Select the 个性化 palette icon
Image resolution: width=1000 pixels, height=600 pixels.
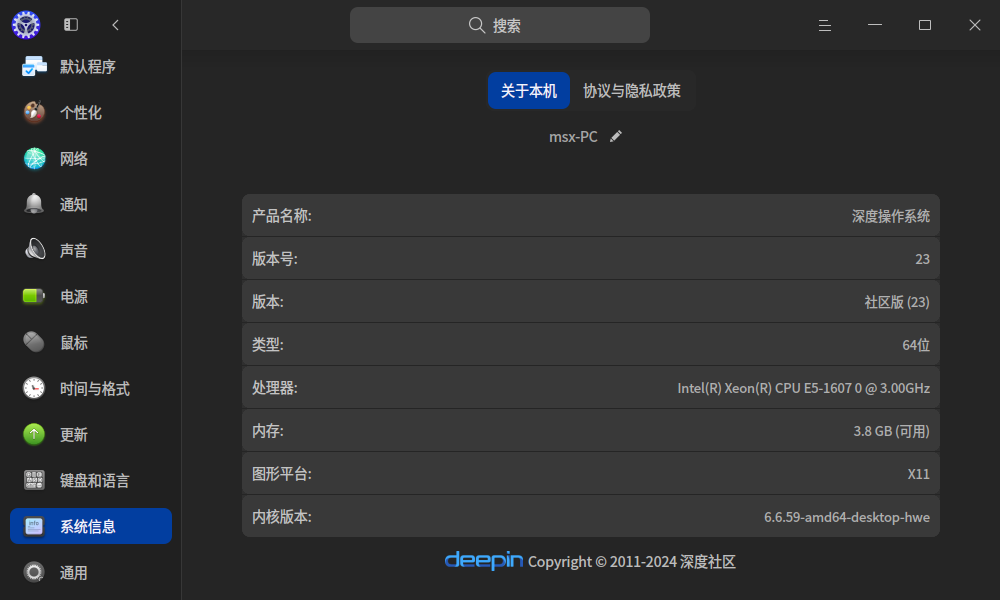pos(34,112)
